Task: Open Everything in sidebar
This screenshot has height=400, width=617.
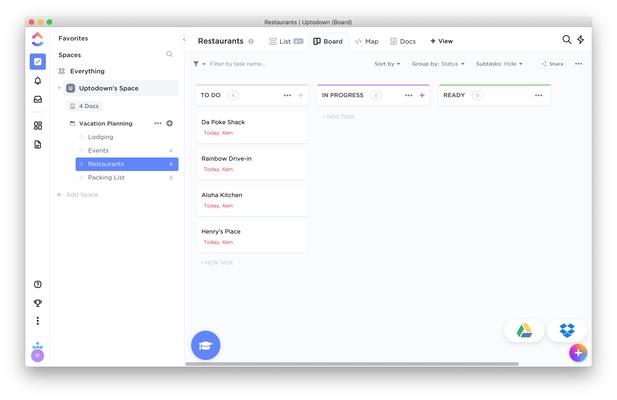Action: (82, 71)
